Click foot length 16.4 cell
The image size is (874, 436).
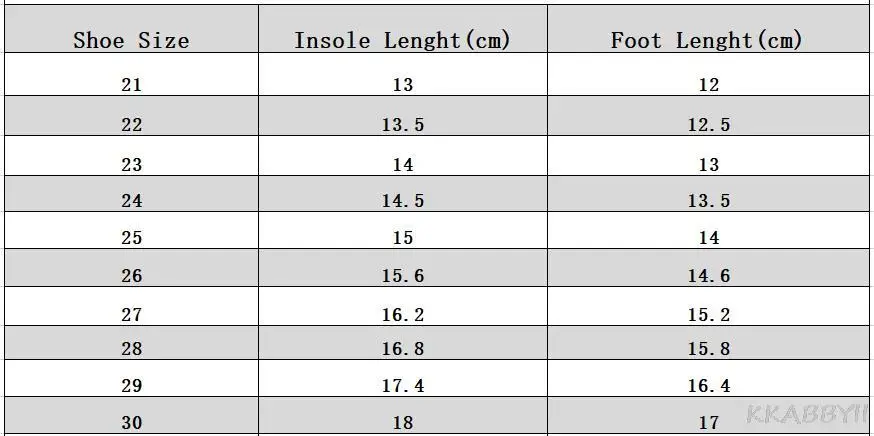[x=708, y=385]
